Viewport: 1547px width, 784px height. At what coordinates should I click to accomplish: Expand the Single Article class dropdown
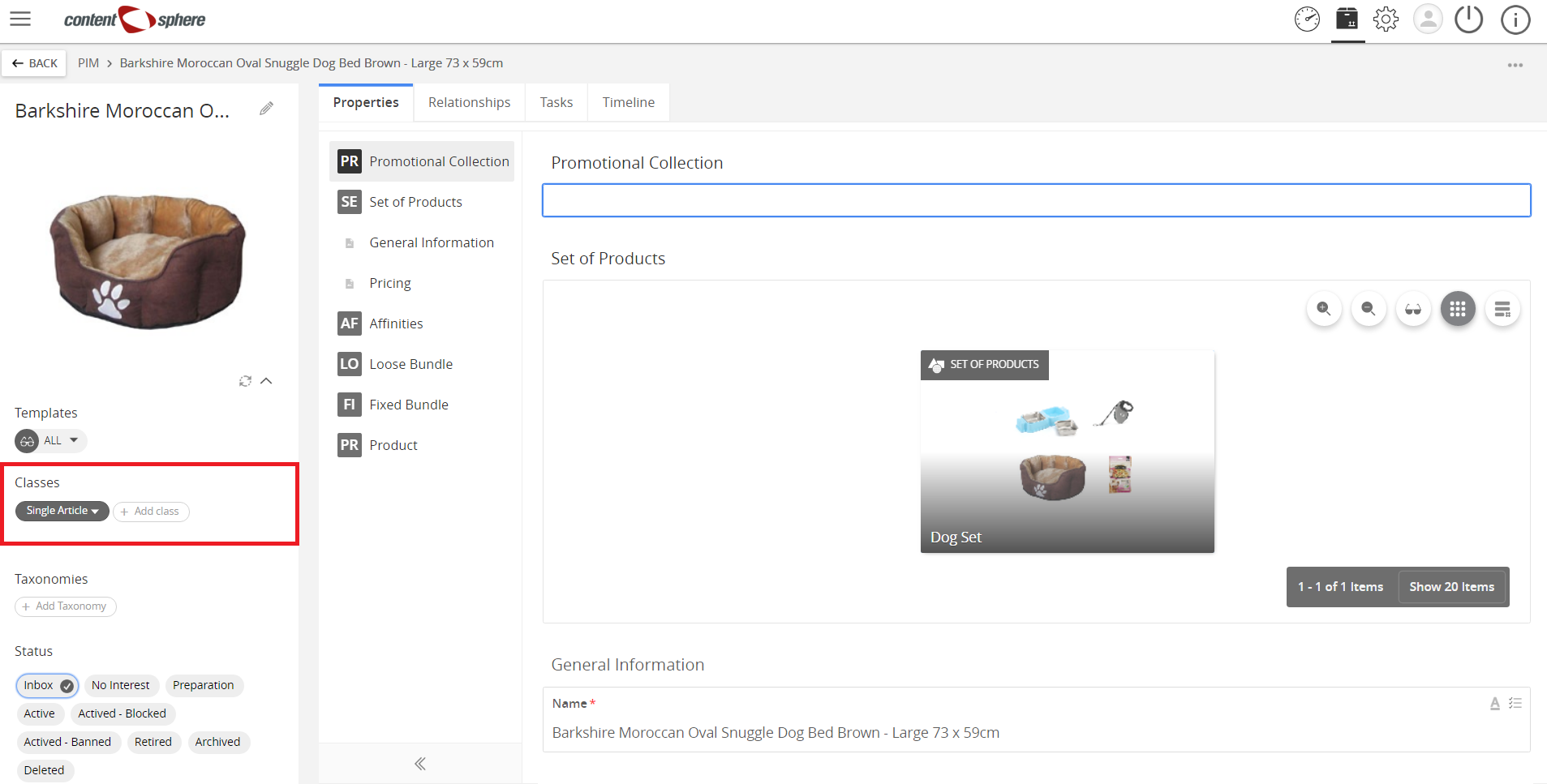pos(62,511)
